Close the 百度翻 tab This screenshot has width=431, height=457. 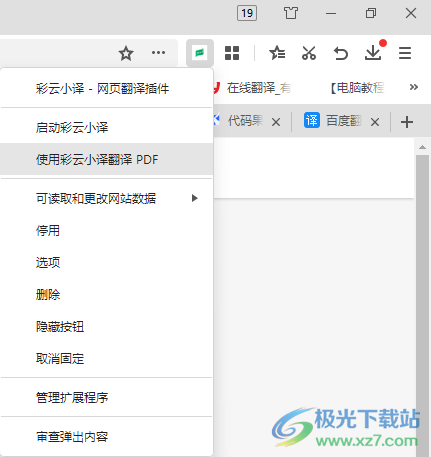[375, 122]
